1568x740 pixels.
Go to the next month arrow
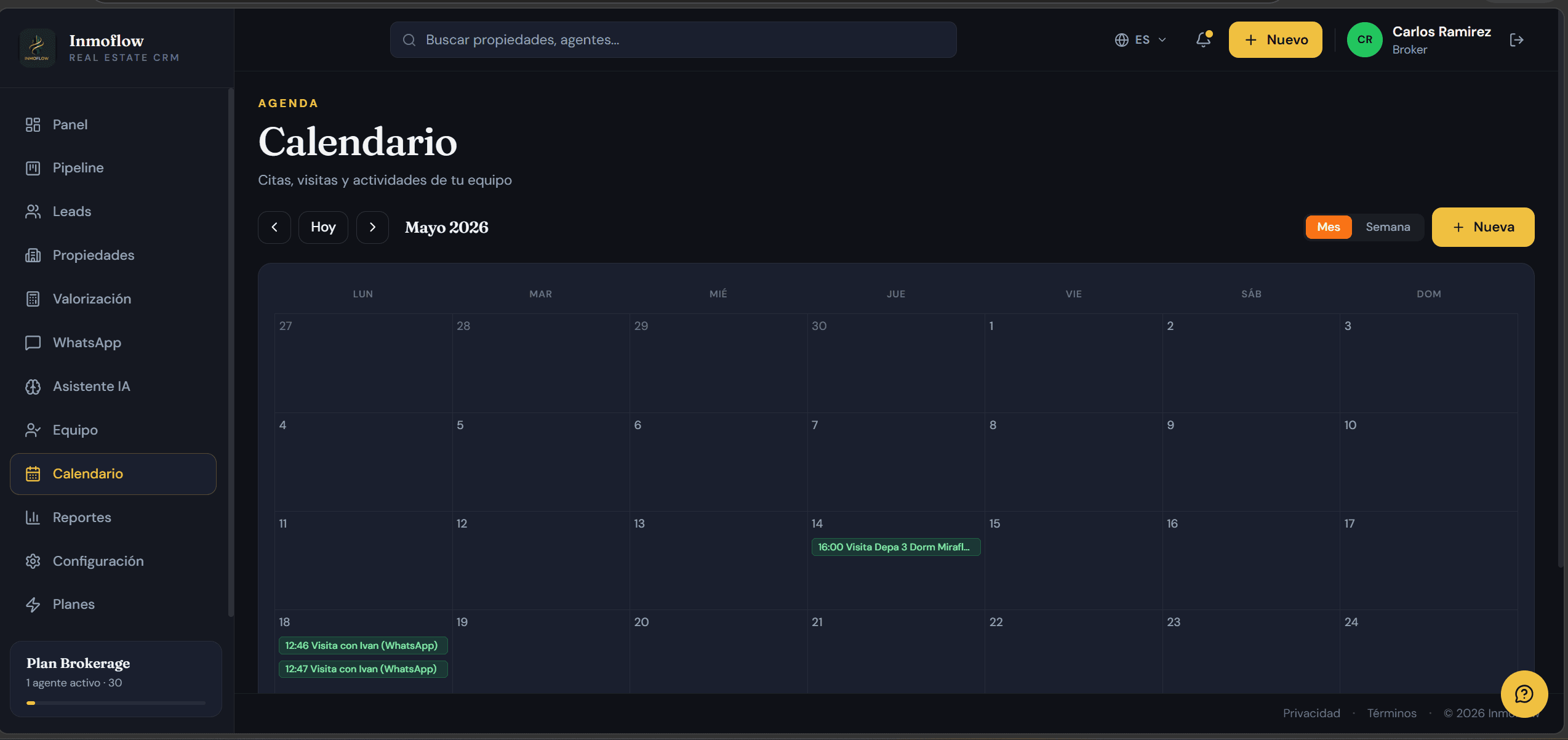click(x=372, y=227)
